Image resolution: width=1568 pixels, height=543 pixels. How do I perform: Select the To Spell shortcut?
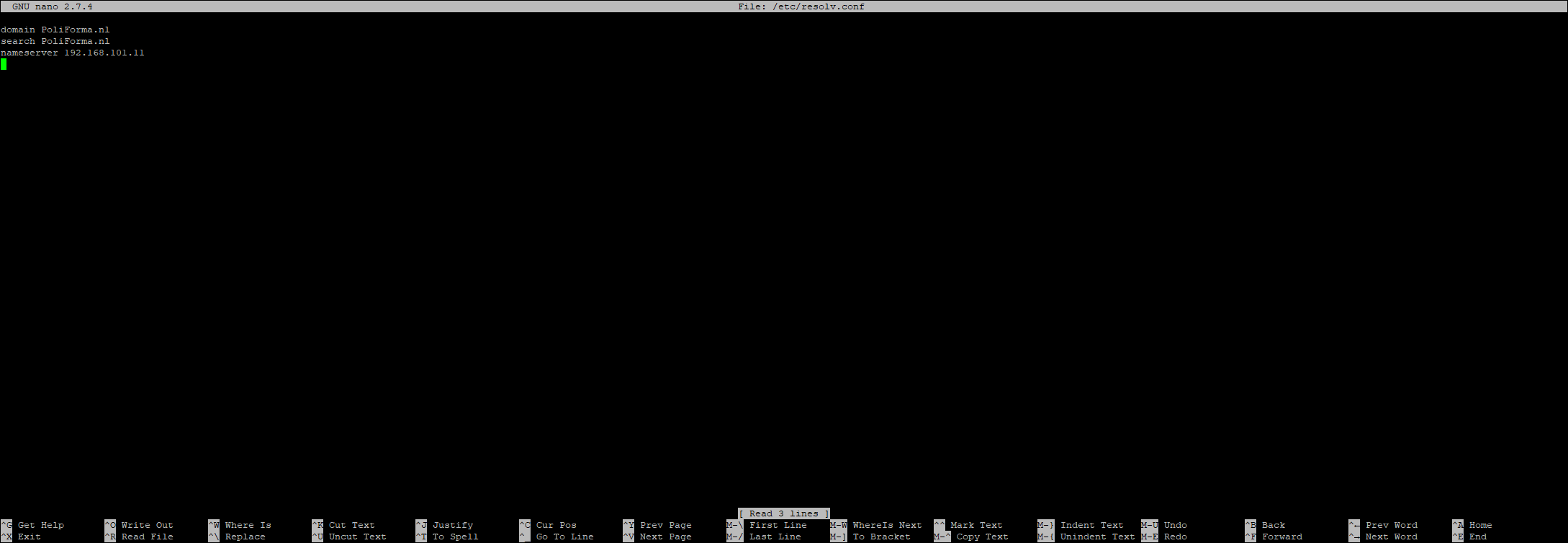click(455, 537)
